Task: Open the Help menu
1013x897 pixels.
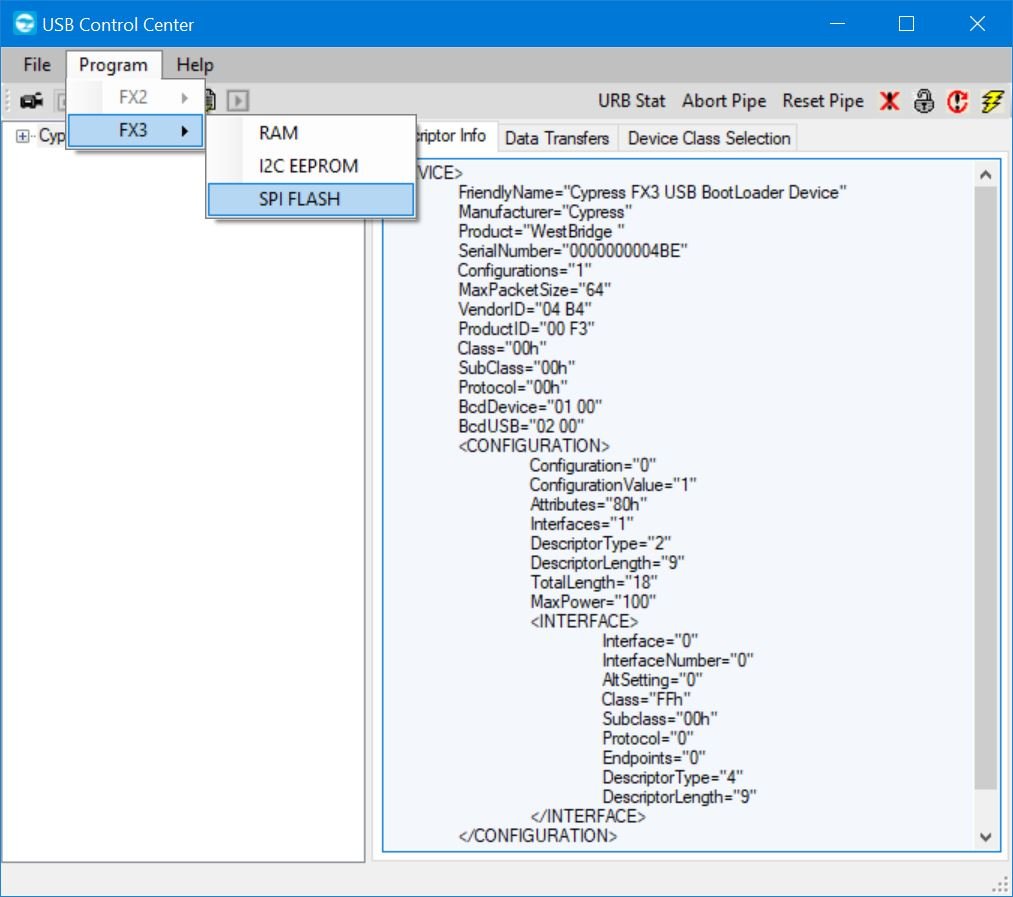Action: 194,65
